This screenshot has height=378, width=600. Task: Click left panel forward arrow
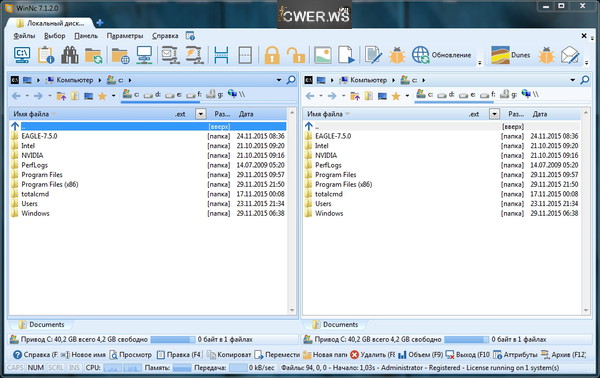[x=38, y=96]
